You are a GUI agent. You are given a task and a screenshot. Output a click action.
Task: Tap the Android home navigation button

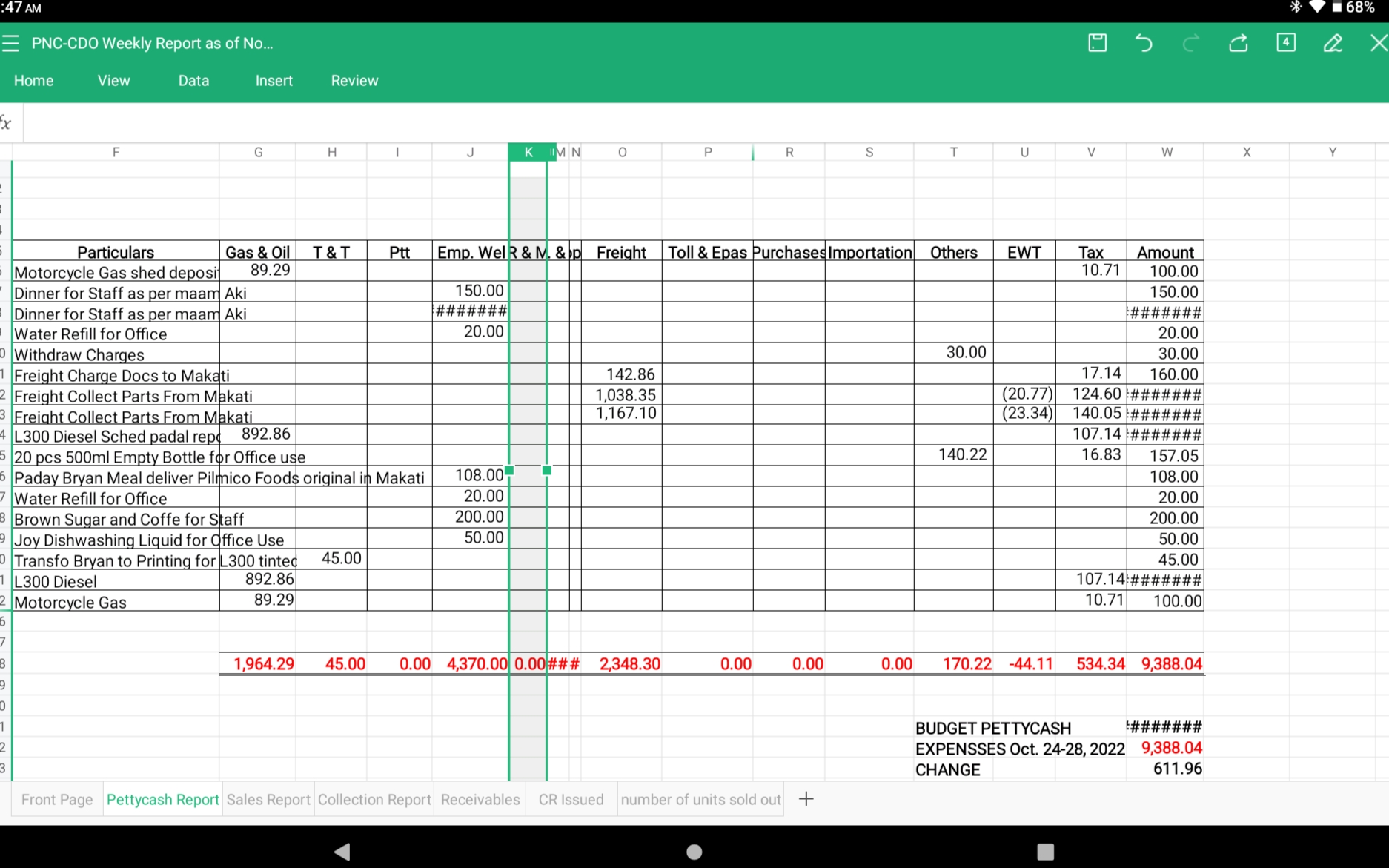[x=694, y=851]
